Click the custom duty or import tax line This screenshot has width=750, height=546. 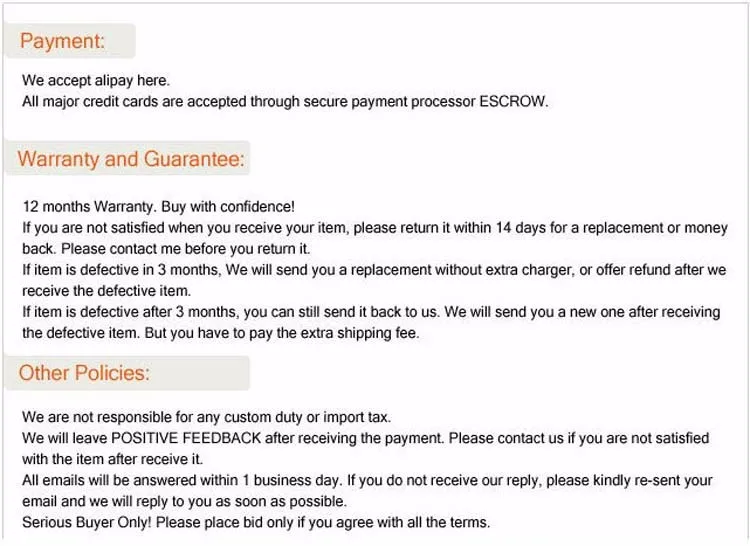(207, 417)
